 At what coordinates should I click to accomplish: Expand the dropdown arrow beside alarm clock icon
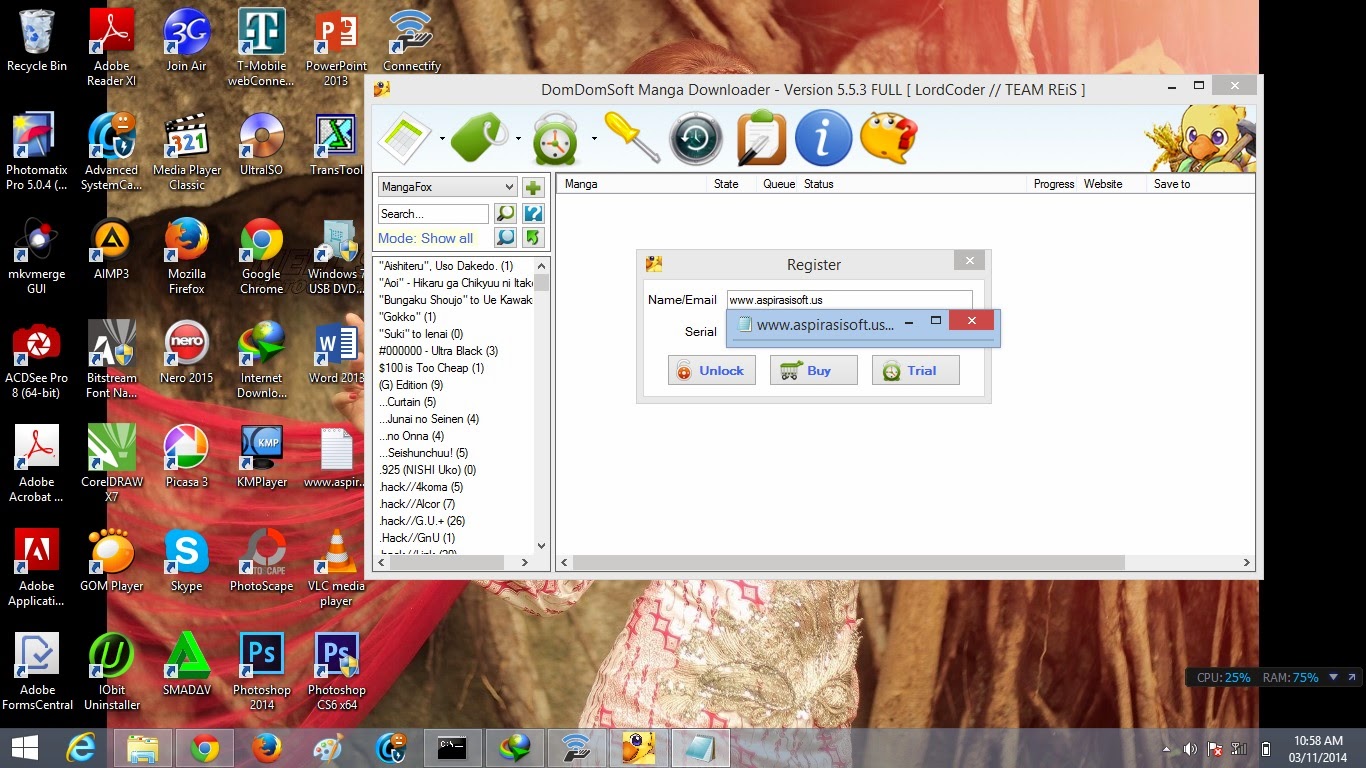594,139
